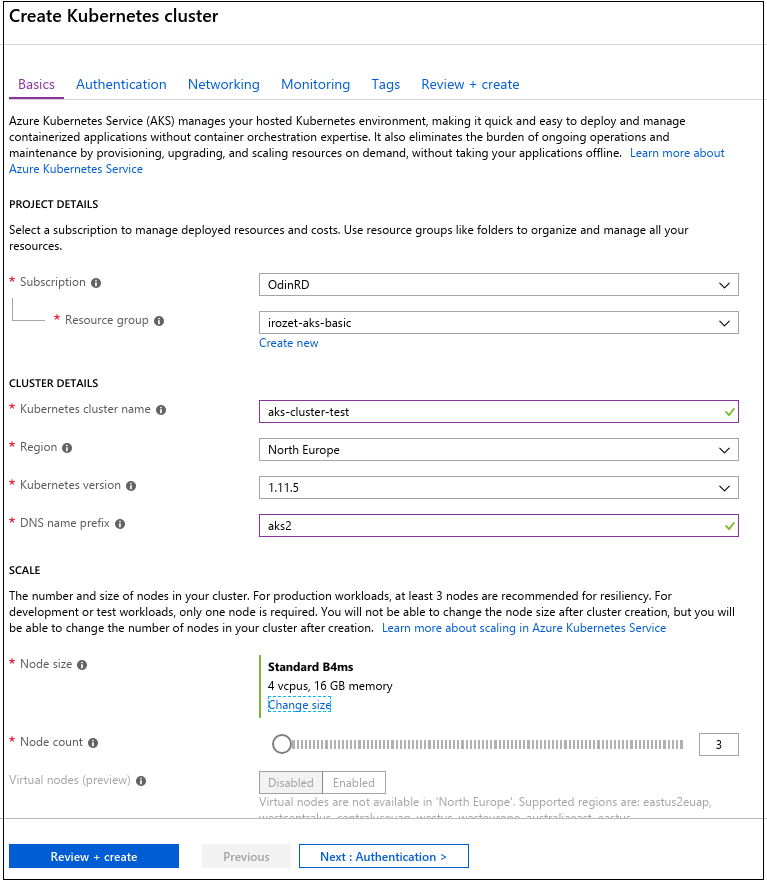Open the Monitoring tab
Image resolution: width=767 pixels, height=883 pixels.
pos(315,85)
